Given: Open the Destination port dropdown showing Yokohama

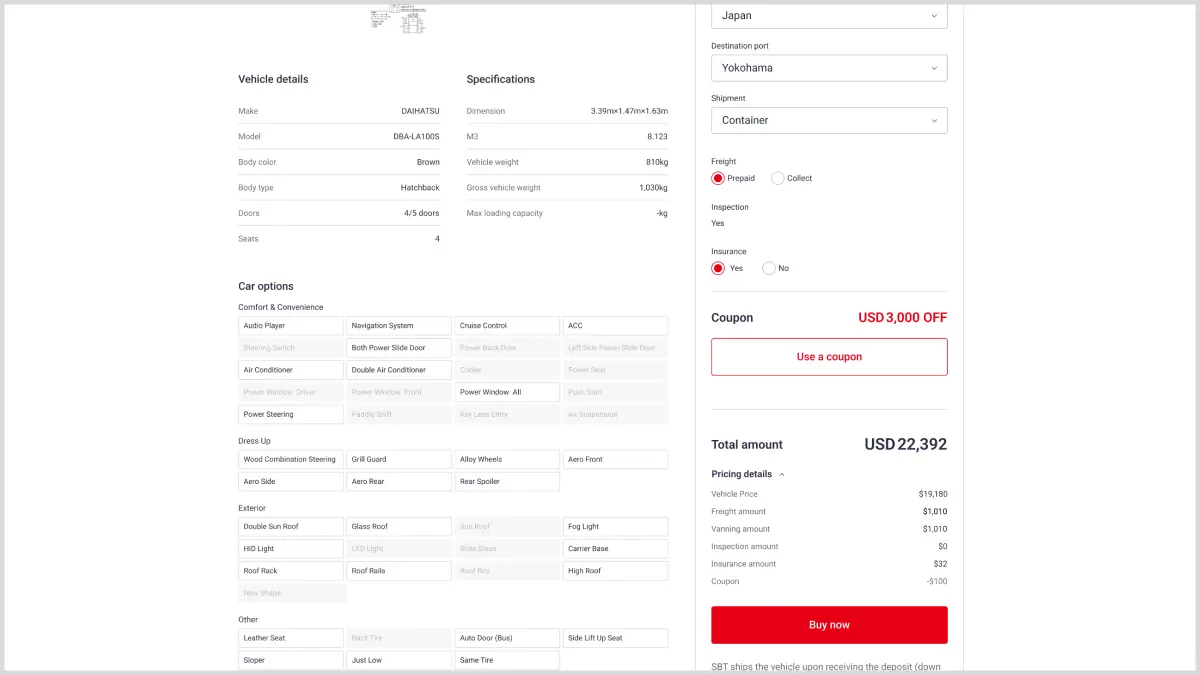Looking at the screenshot, I should pos(828,67).
